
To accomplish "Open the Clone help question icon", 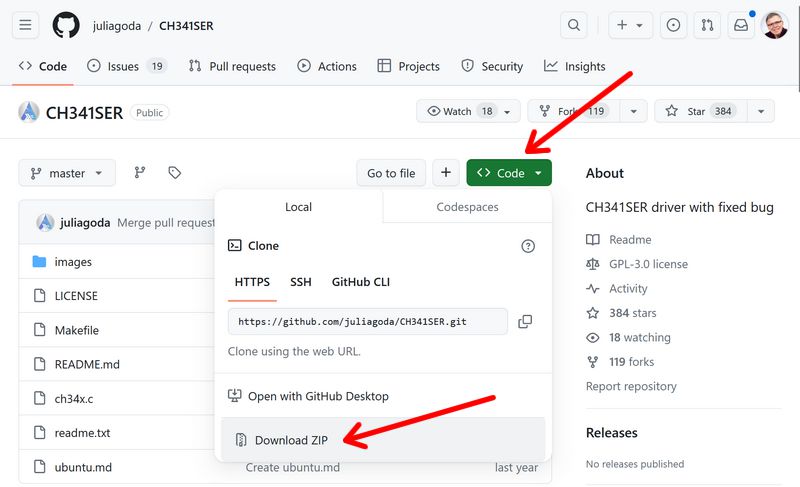I will (528, 246).
